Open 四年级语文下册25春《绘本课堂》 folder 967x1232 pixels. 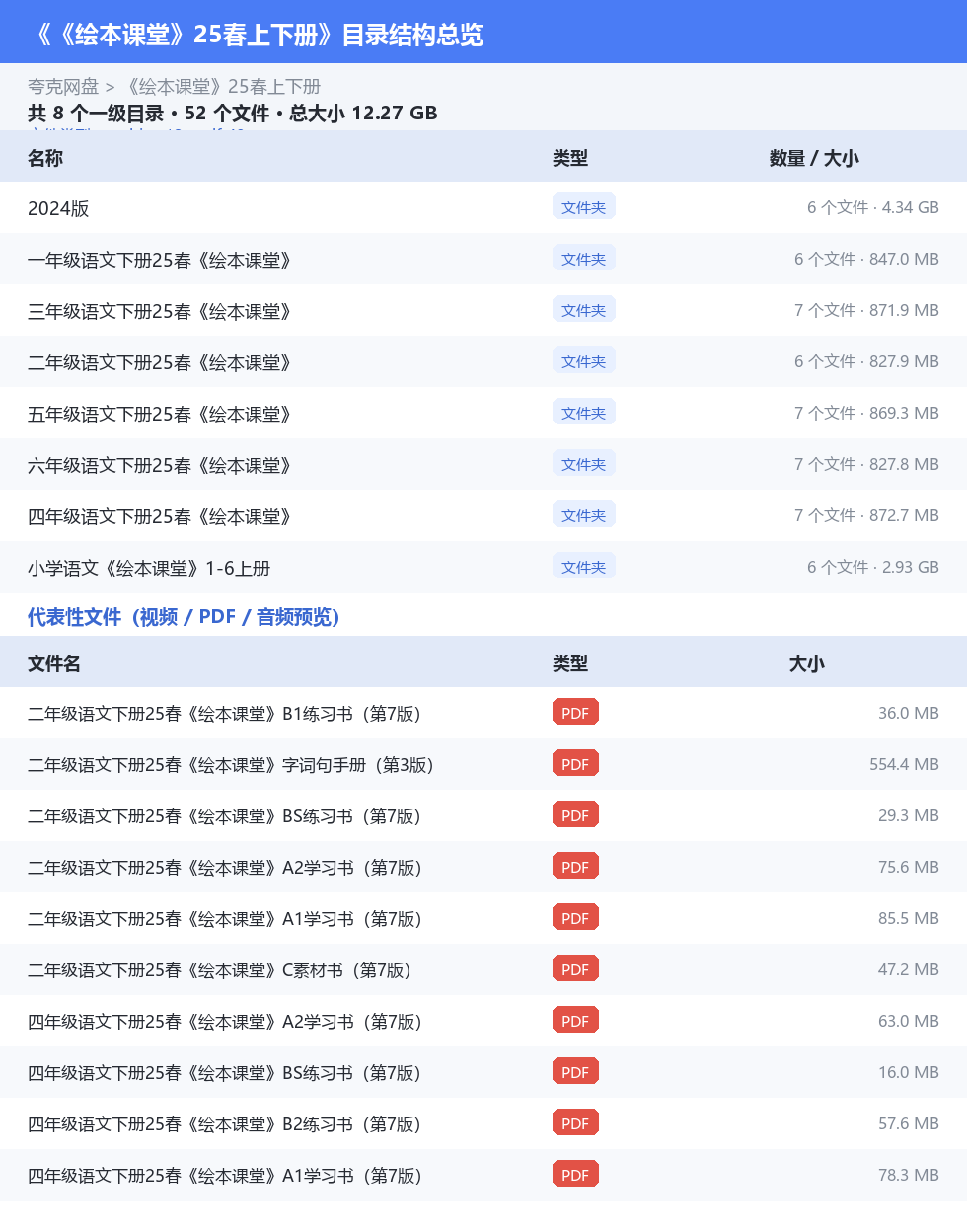coord(162,516)
